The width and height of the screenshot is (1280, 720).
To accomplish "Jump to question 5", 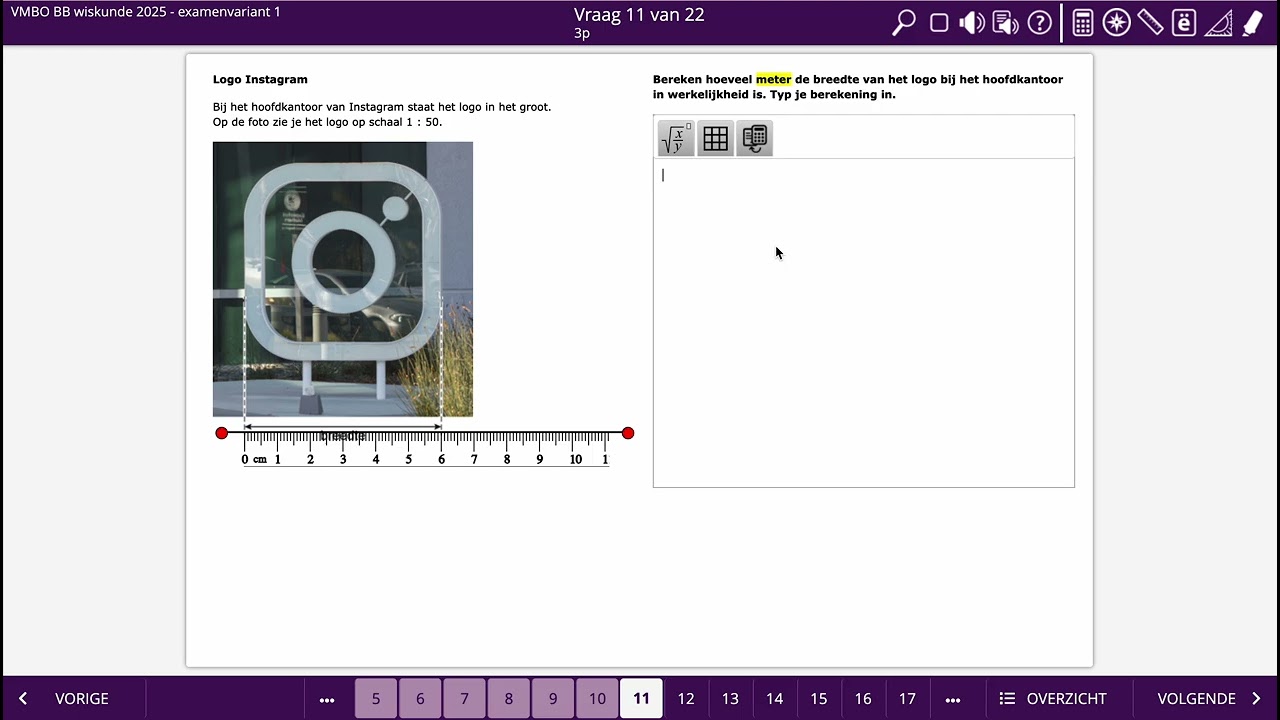I will [x=376, y=699].
